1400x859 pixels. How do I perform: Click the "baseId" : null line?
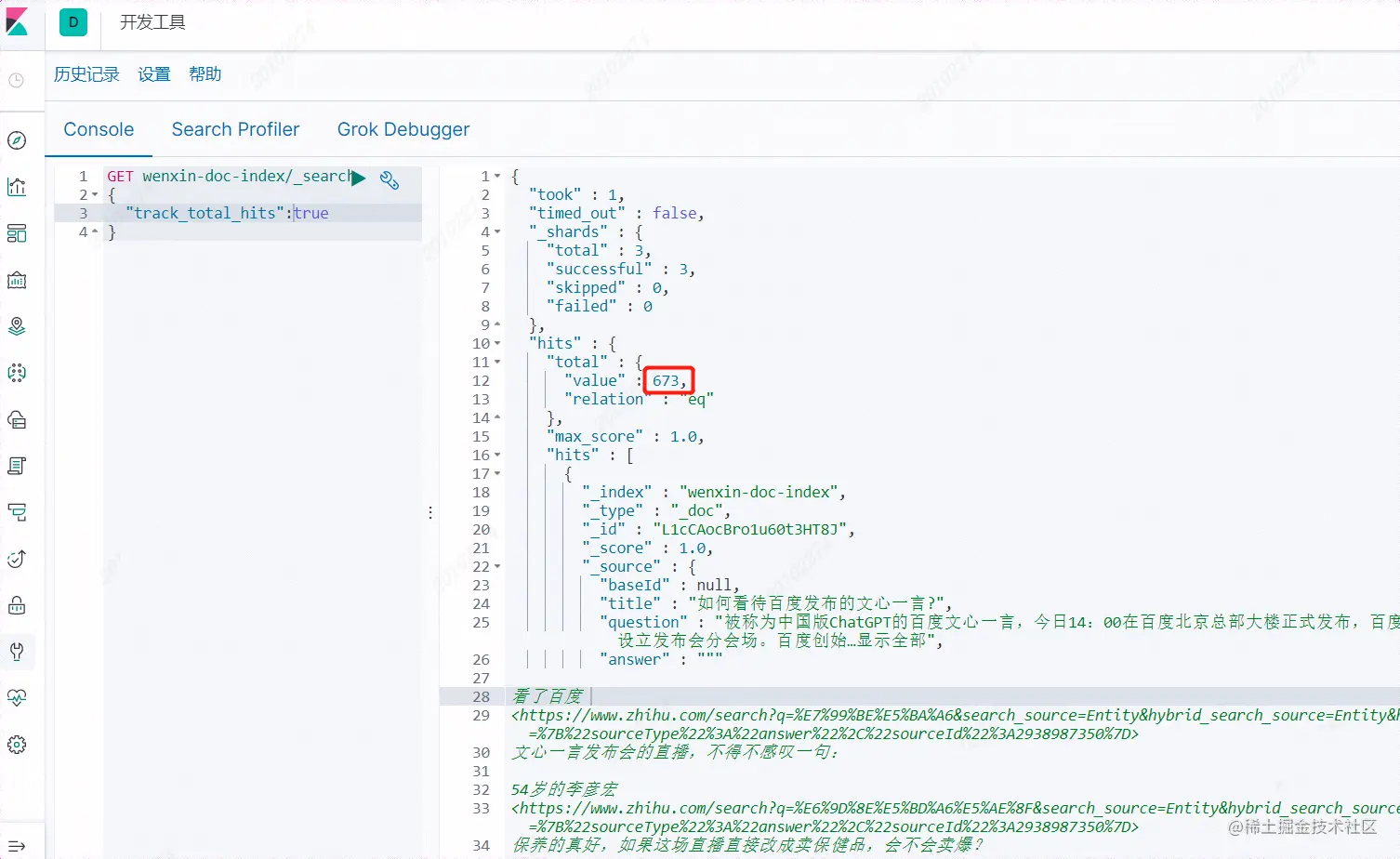pyautogui.click(x=669, y=585)
